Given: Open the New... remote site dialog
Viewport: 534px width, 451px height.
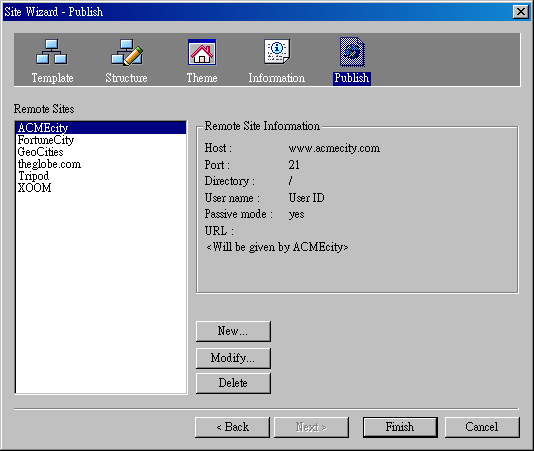Looking at the screenshot, I should 233,331.
